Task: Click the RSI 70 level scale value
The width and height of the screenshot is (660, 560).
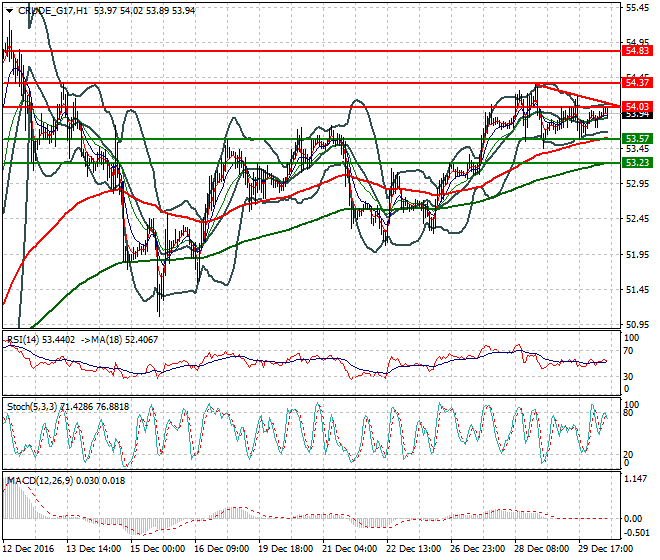Action: coord(628,350)
